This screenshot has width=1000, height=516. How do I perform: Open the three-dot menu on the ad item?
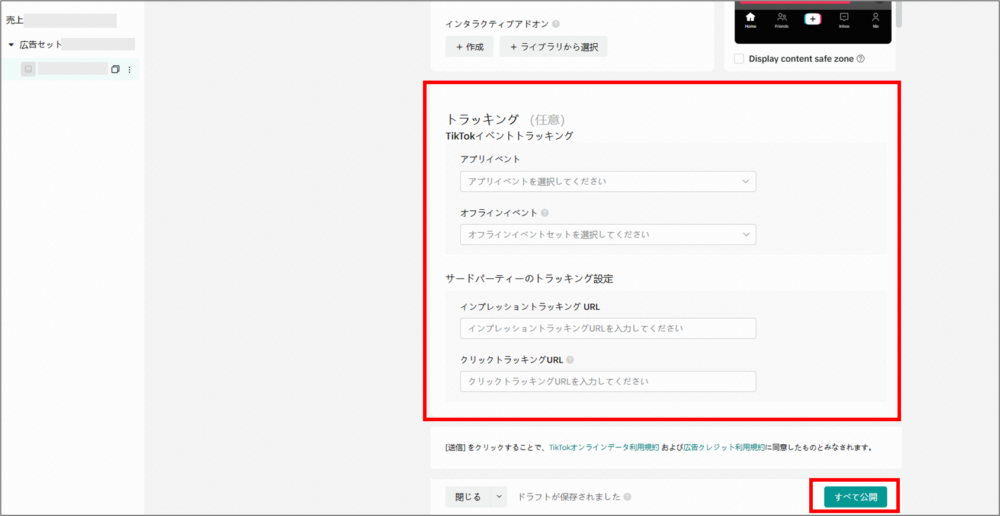coord(129,69)
